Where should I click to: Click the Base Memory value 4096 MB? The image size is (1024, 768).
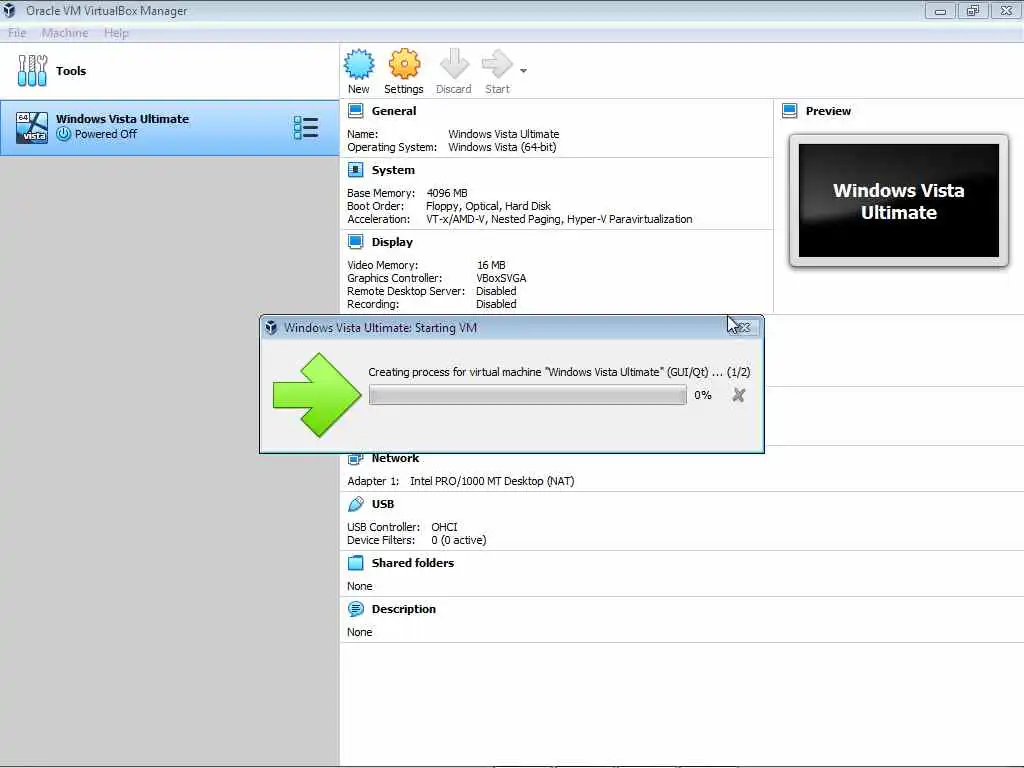click(x=447, y=193)
